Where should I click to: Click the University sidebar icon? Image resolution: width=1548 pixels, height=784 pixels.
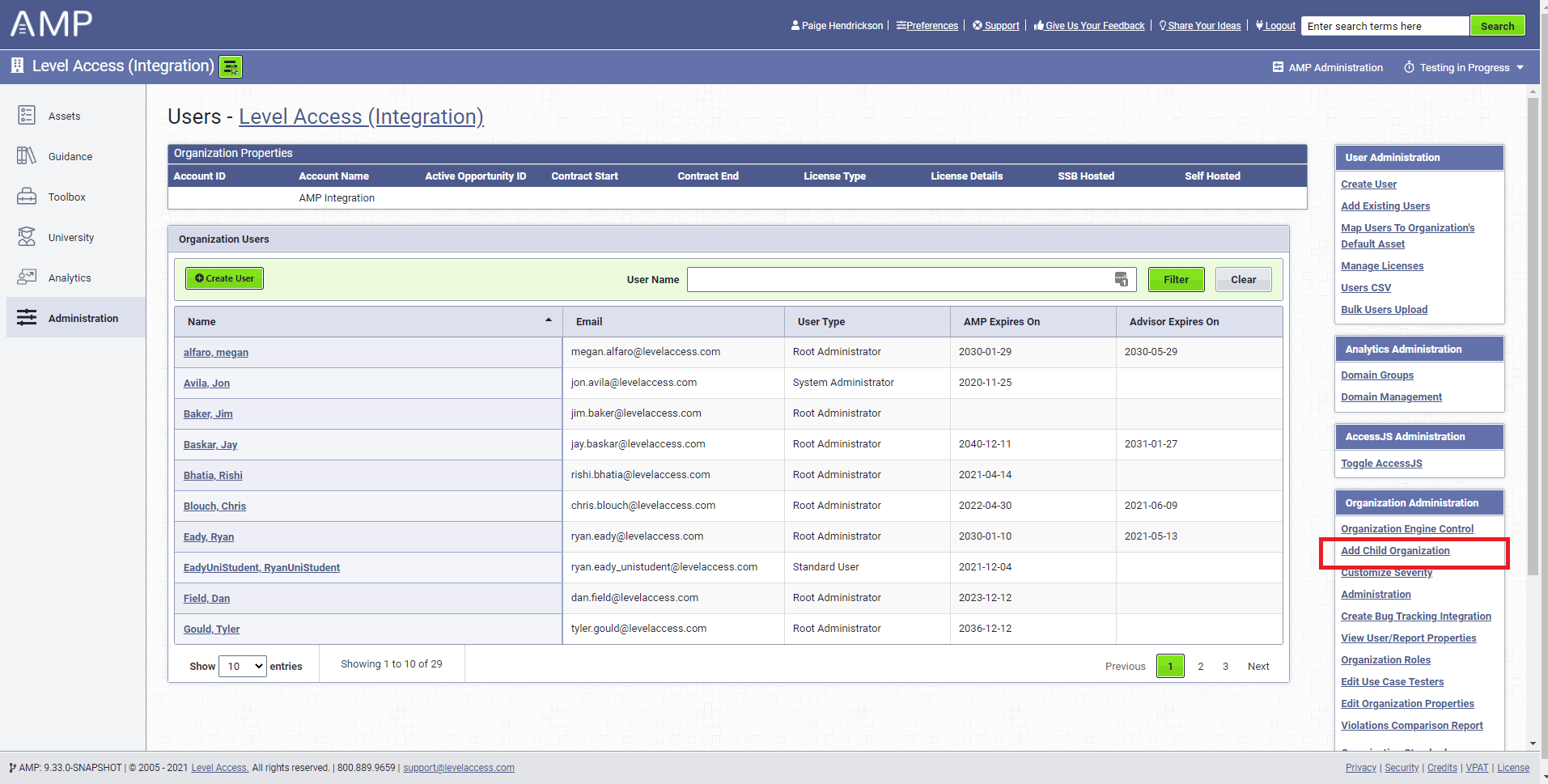point(27,236)
